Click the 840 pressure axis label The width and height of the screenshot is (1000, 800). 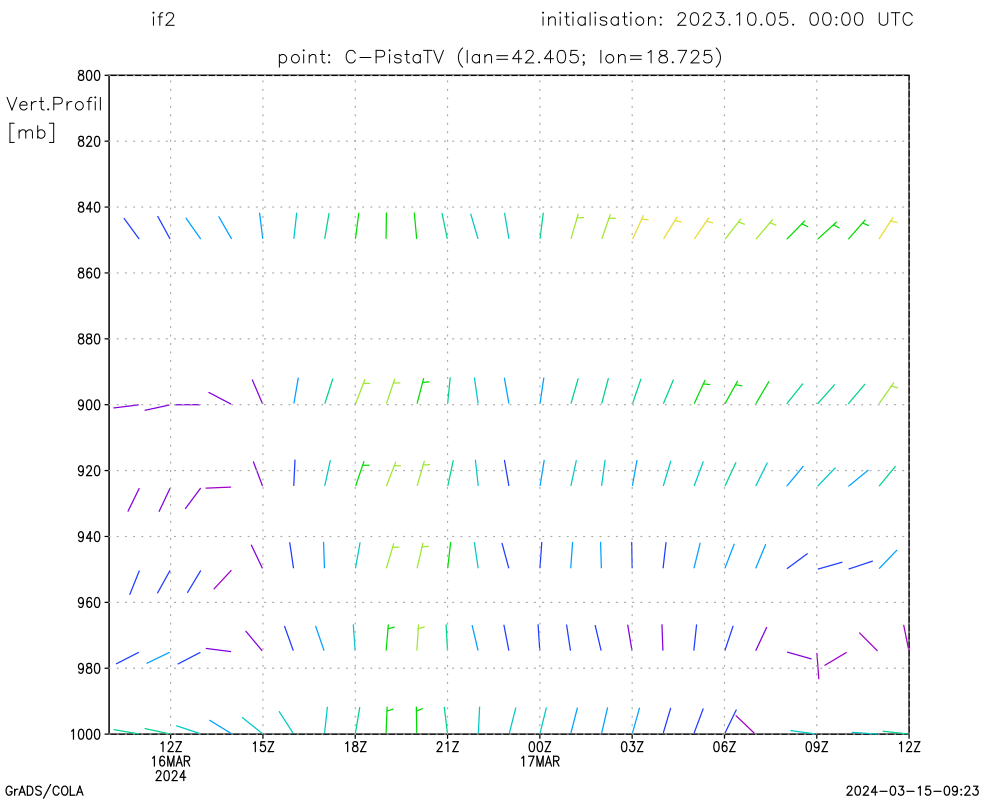89,207
